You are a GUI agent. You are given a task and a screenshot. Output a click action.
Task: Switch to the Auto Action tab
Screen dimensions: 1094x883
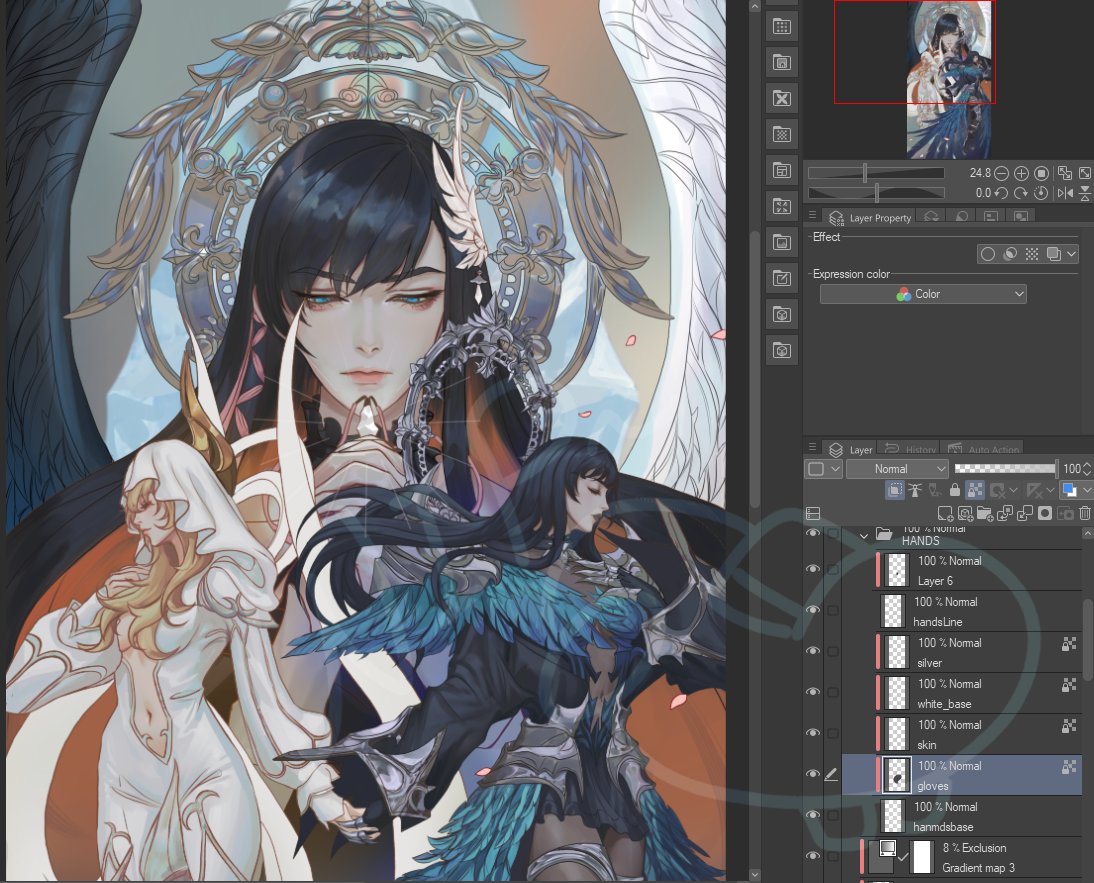(984, 449)
